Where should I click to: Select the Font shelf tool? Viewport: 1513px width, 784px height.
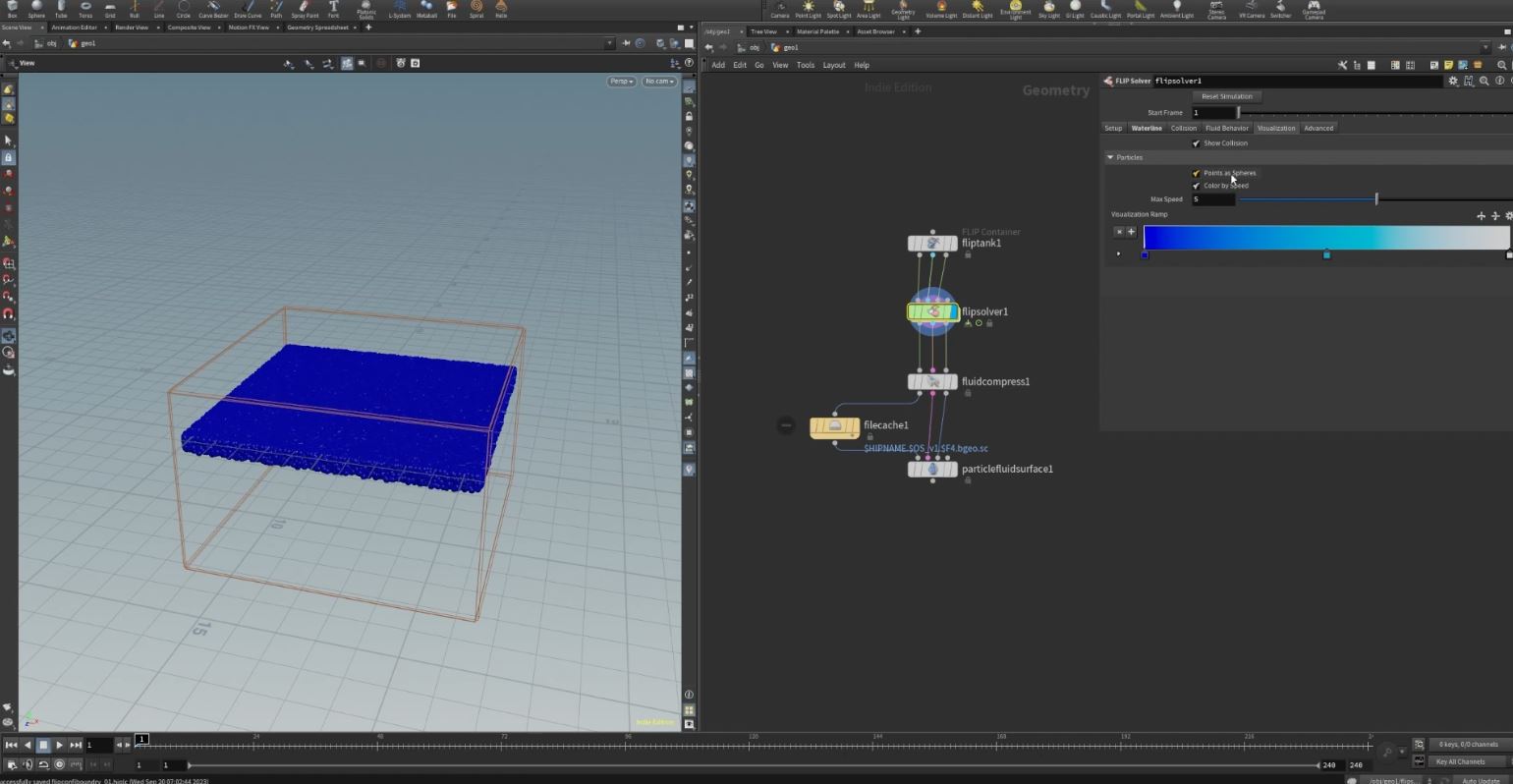coord(333,10)
